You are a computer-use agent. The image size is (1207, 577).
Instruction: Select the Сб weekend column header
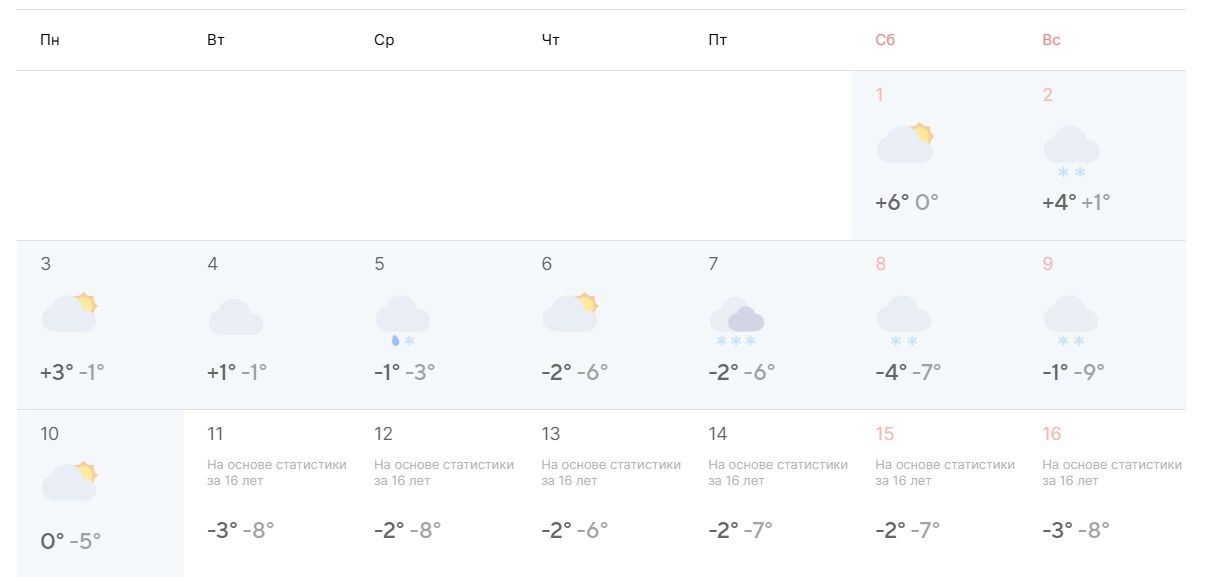[x=885, y=40]
